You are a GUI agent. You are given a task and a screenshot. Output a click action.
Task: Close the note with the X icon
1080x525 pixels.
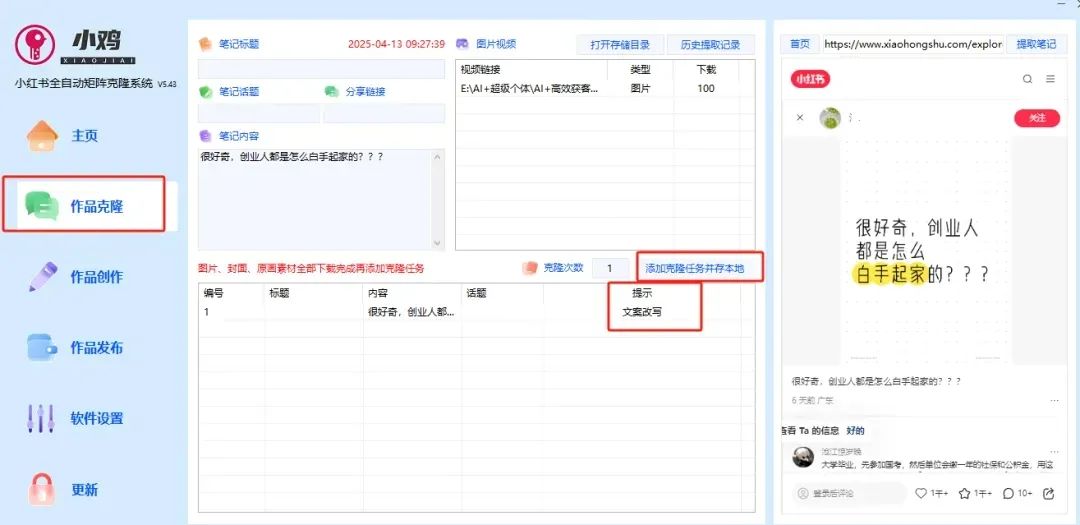(x=800, y=118)
